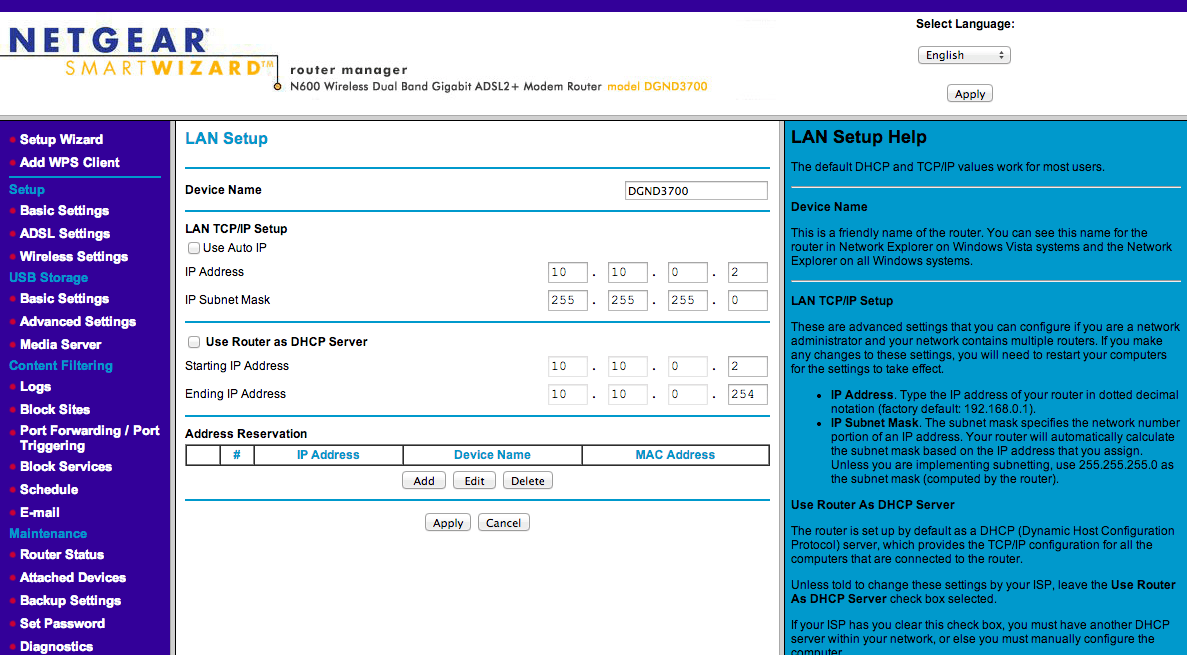Open Block Services page
1187x655 pixels.
click(x=66, y=466)
